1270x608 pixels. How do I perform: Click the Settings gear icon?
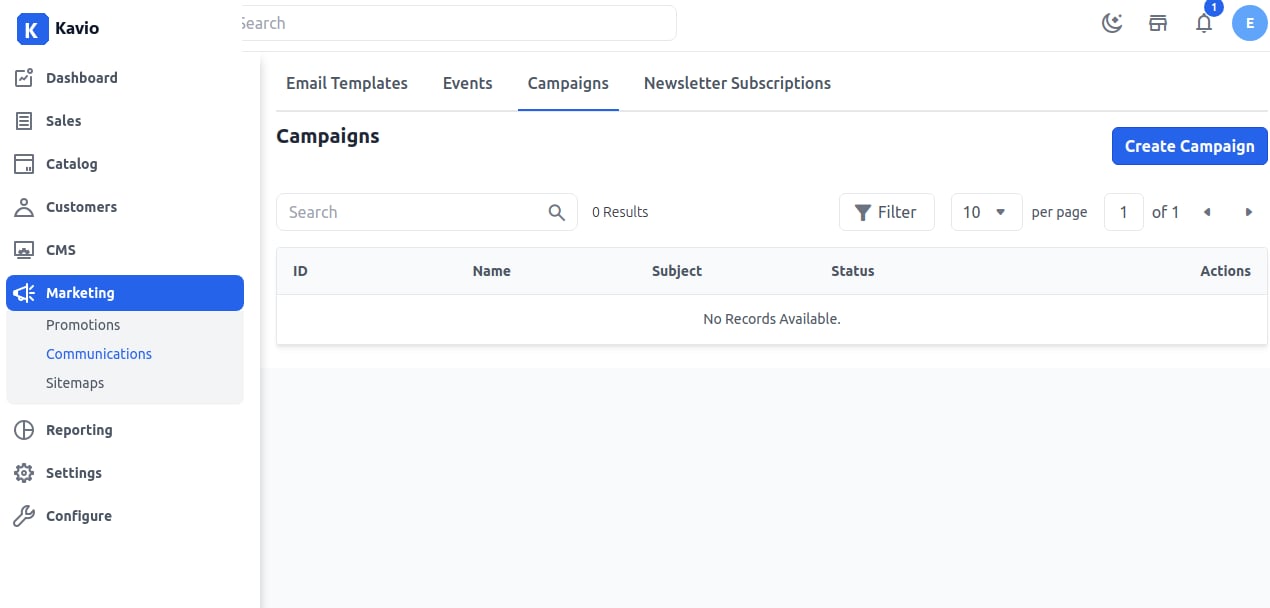click(x=24, y=473)
